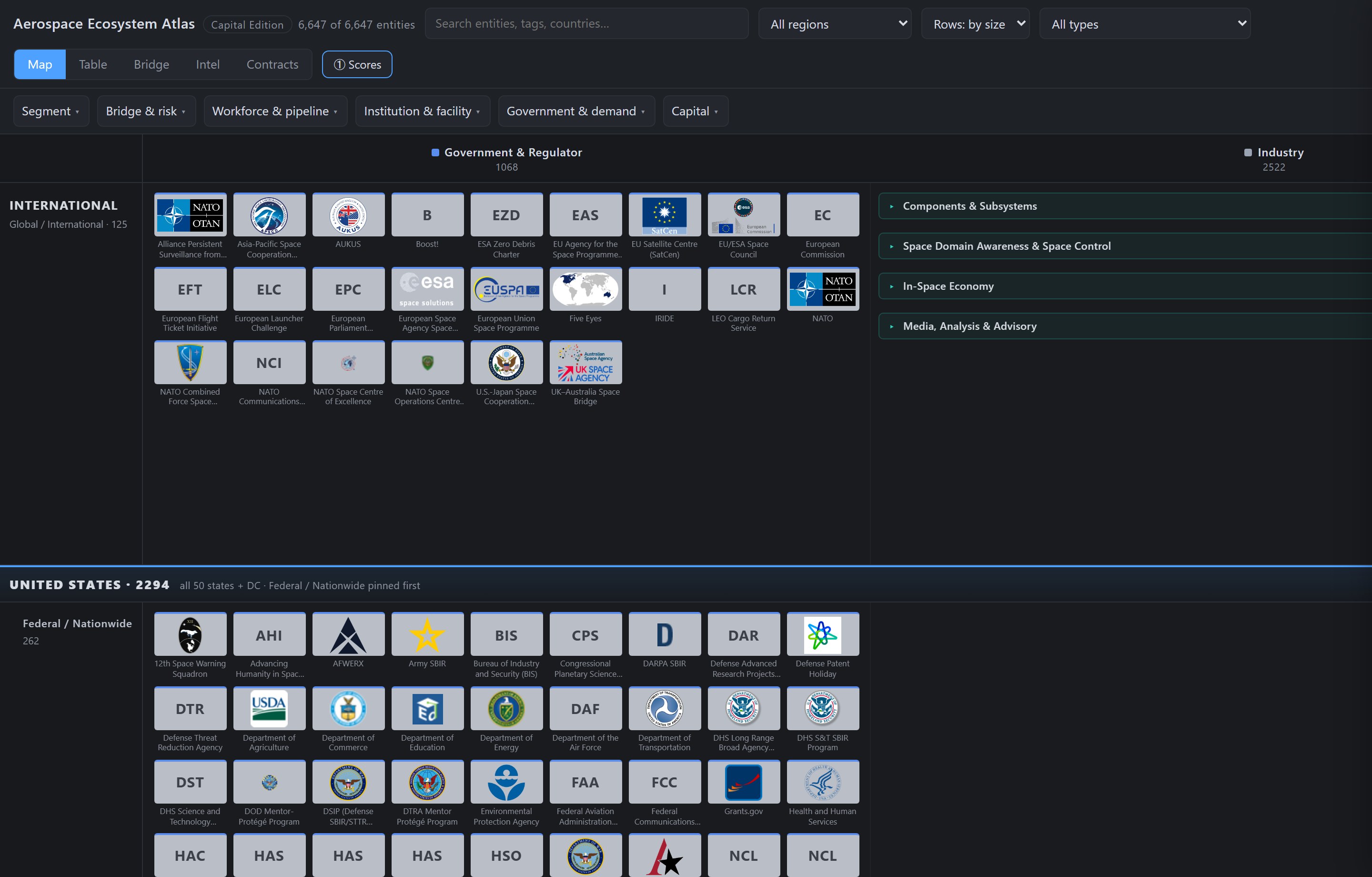Click the Grants.gov logo tile
This screenshot has width=1372, height=877.
coord(744,782)
